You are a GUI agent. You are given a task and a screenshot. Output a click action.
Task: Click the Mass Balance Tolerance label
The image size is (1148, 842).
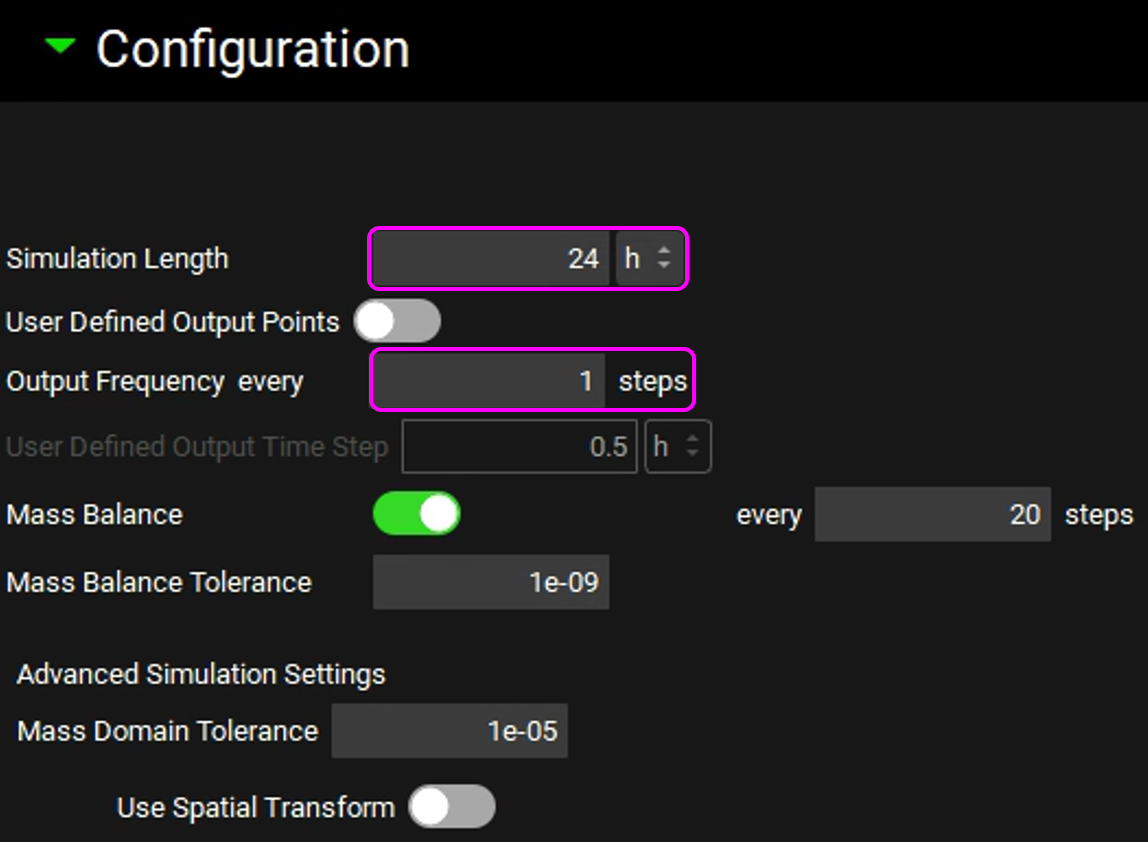159,582
